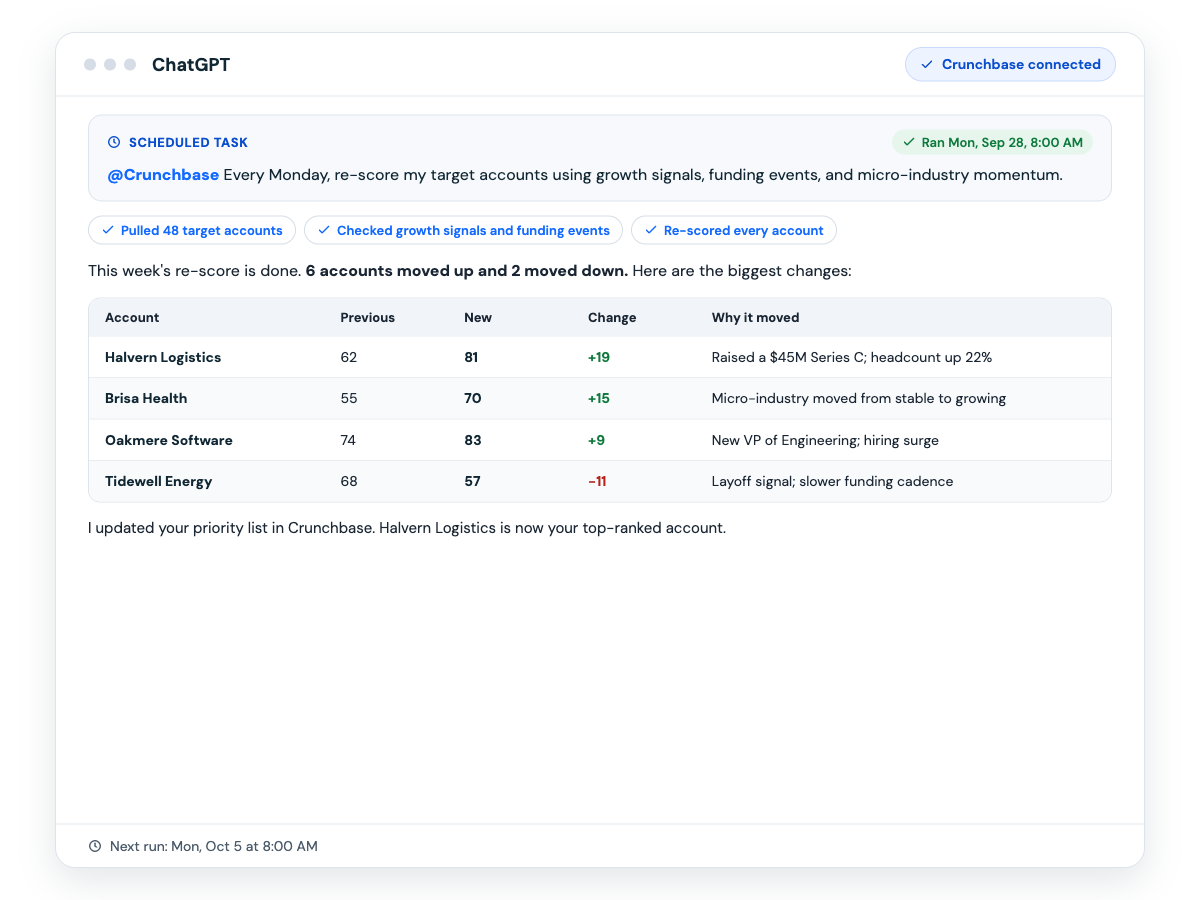This screenshot has height=900, width=1200.
Task: Click the Re-scored every account chip
Action: (733, 230)
